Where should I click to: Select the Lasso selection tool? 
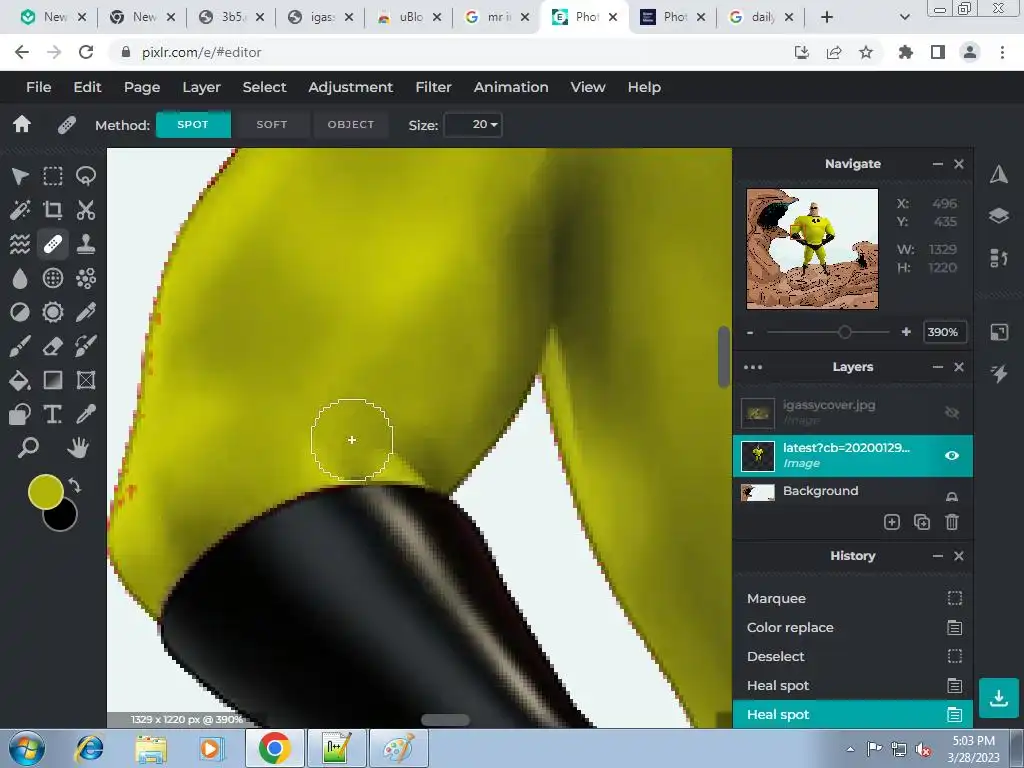point(86,176)
